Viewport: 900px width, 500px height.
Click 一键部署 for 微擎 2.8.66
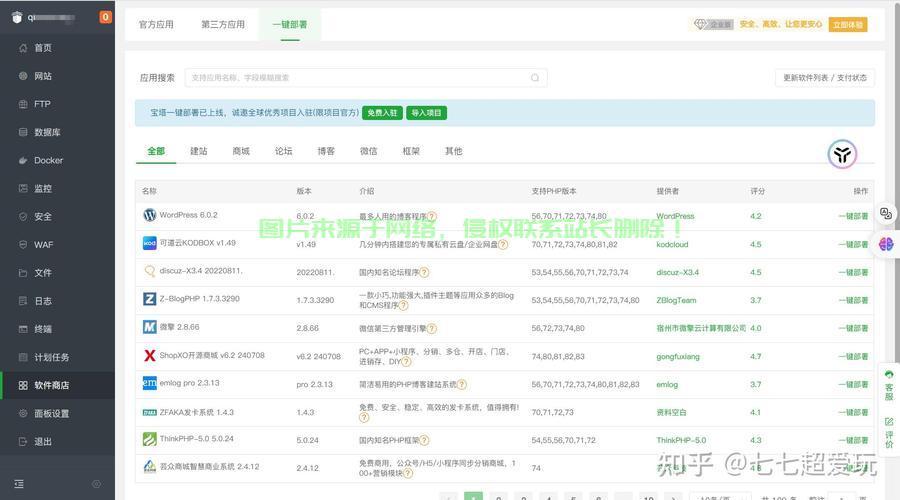[853, 328]
